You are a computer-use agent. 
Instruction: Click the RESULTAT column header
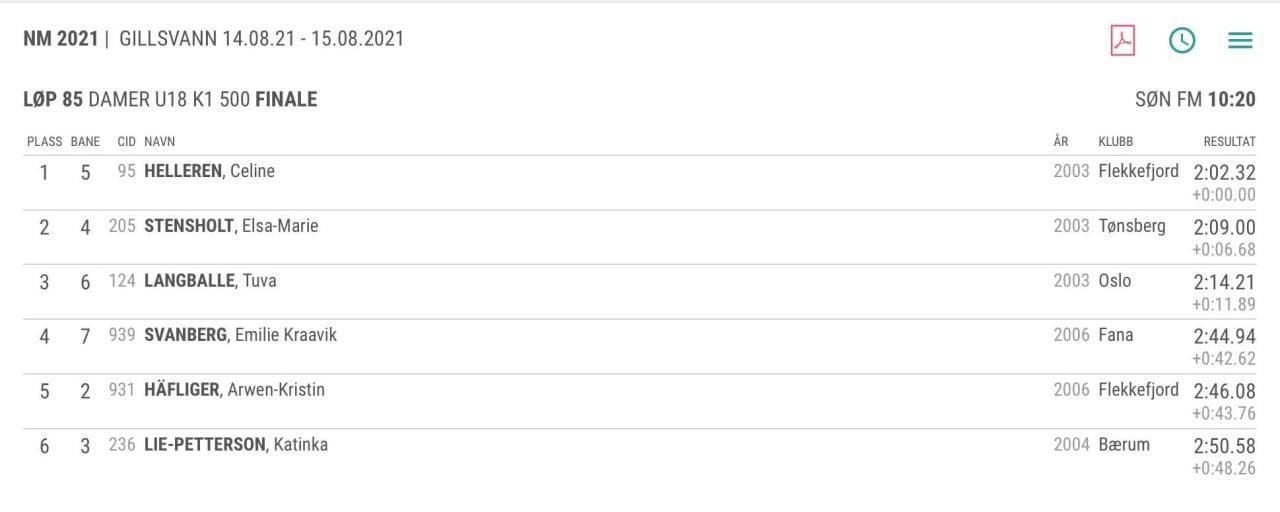tap(1229, 142)
